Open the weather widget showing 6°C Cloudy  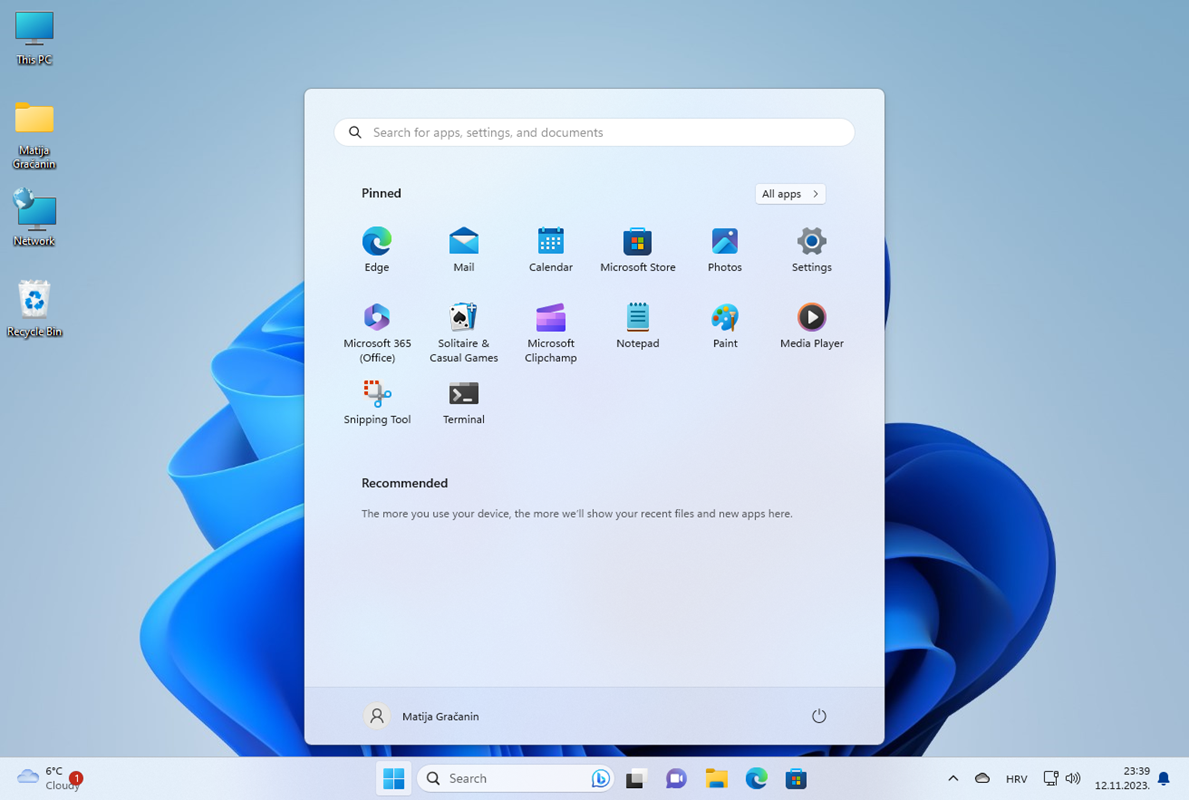tap(50, 778)
